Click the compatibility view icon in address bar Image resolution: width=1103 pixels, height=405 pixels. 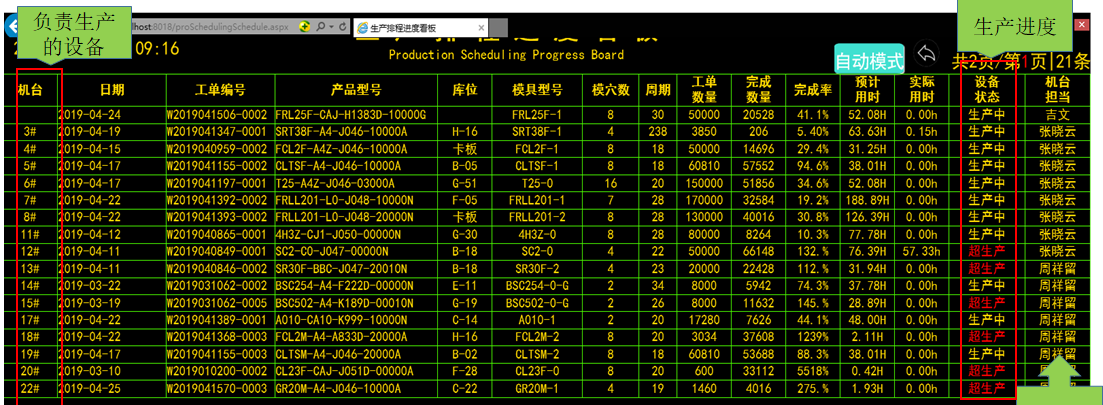pos(305,27)
